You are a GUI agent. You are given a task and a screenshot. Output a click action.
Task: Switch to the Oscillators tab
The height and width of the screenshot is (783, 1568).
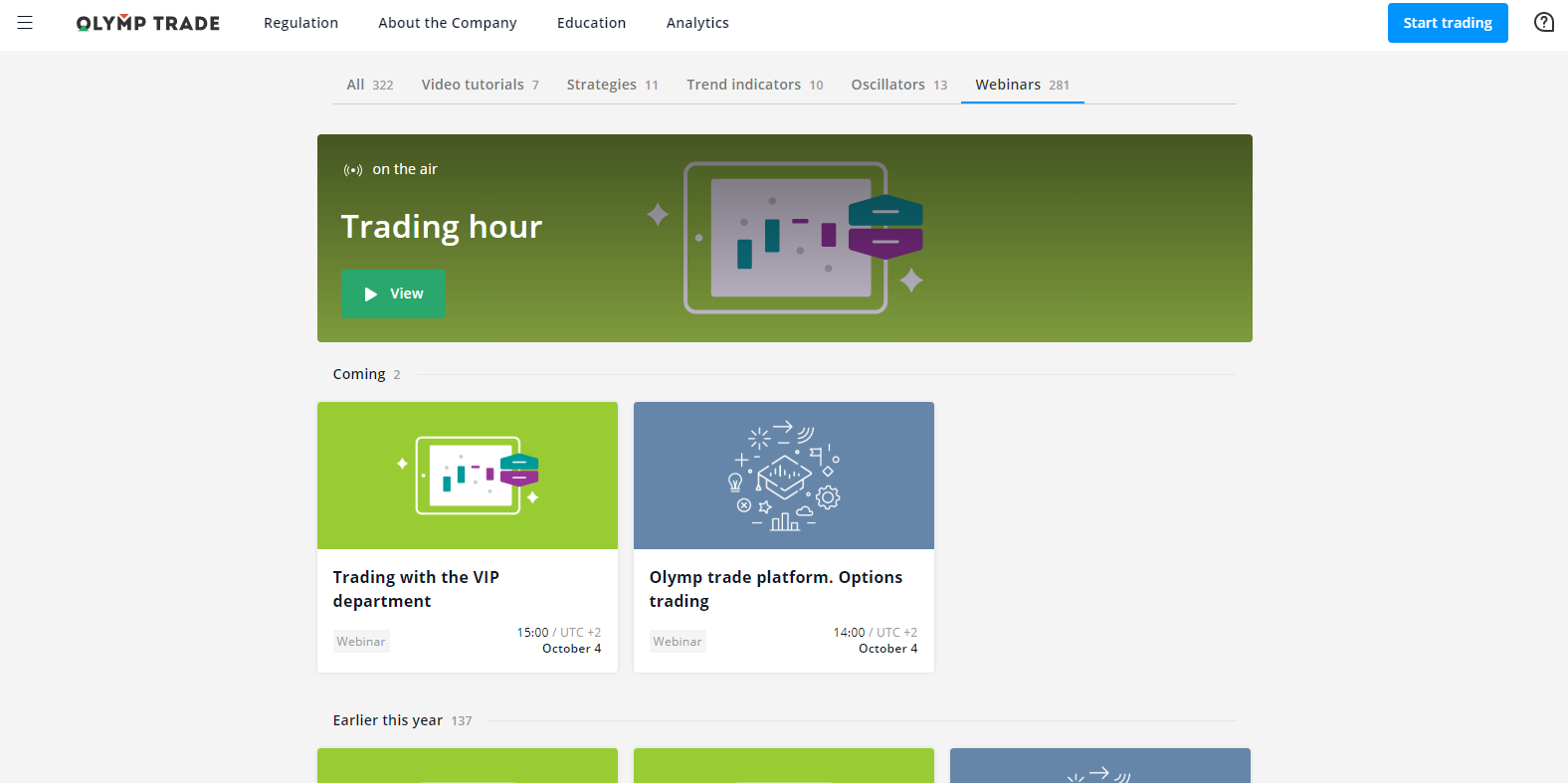(x=898, y=85)
